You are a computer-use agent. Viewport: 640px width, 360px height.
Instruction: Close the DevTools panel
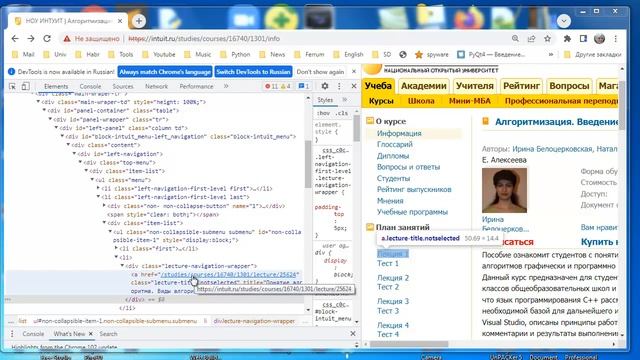coord(354,86)
